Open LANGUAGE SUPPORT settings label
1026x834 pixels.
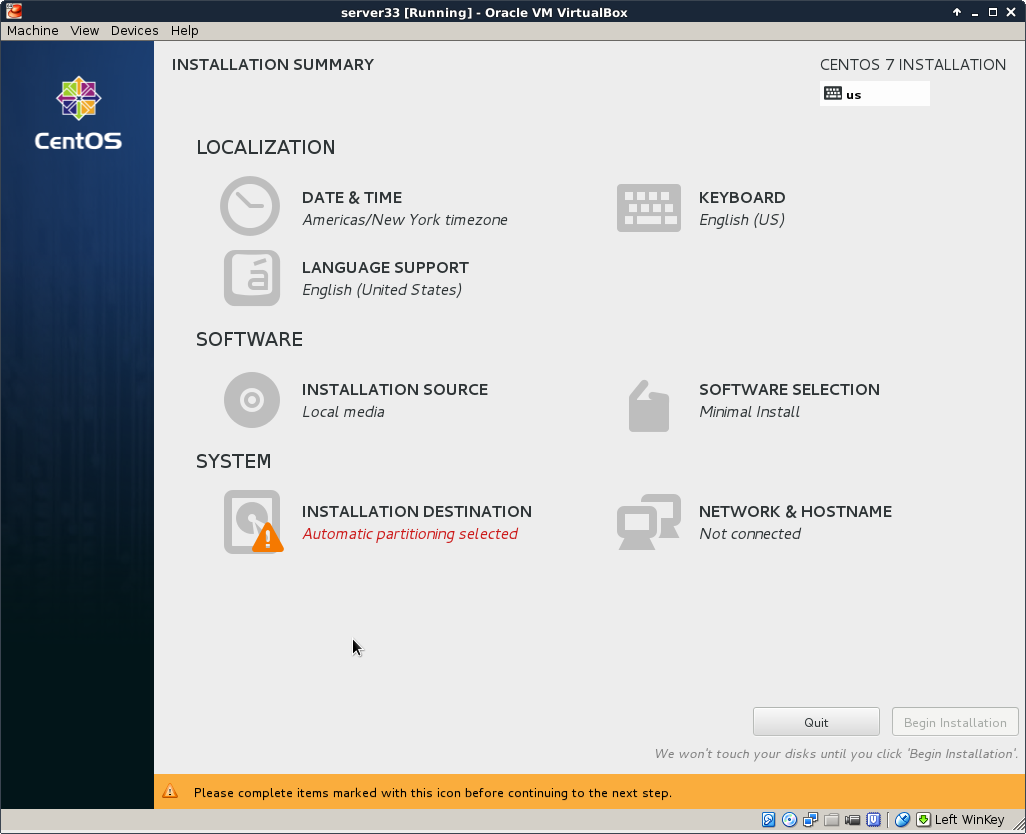click(x=385, y=268)
